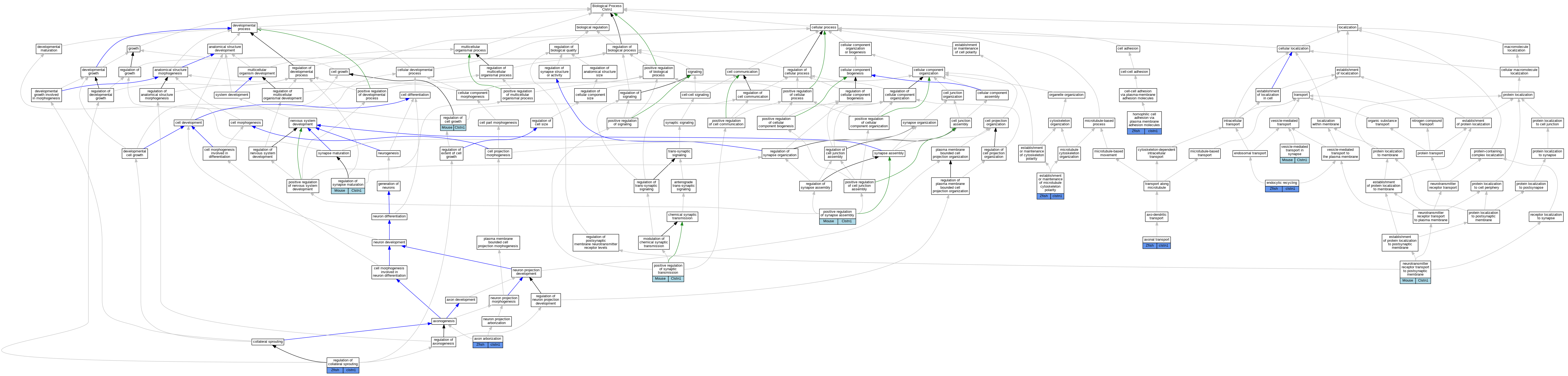1568x376 pixels.
Task: Select the 'developmental maturation' node
Action: [x=49, y=49]
